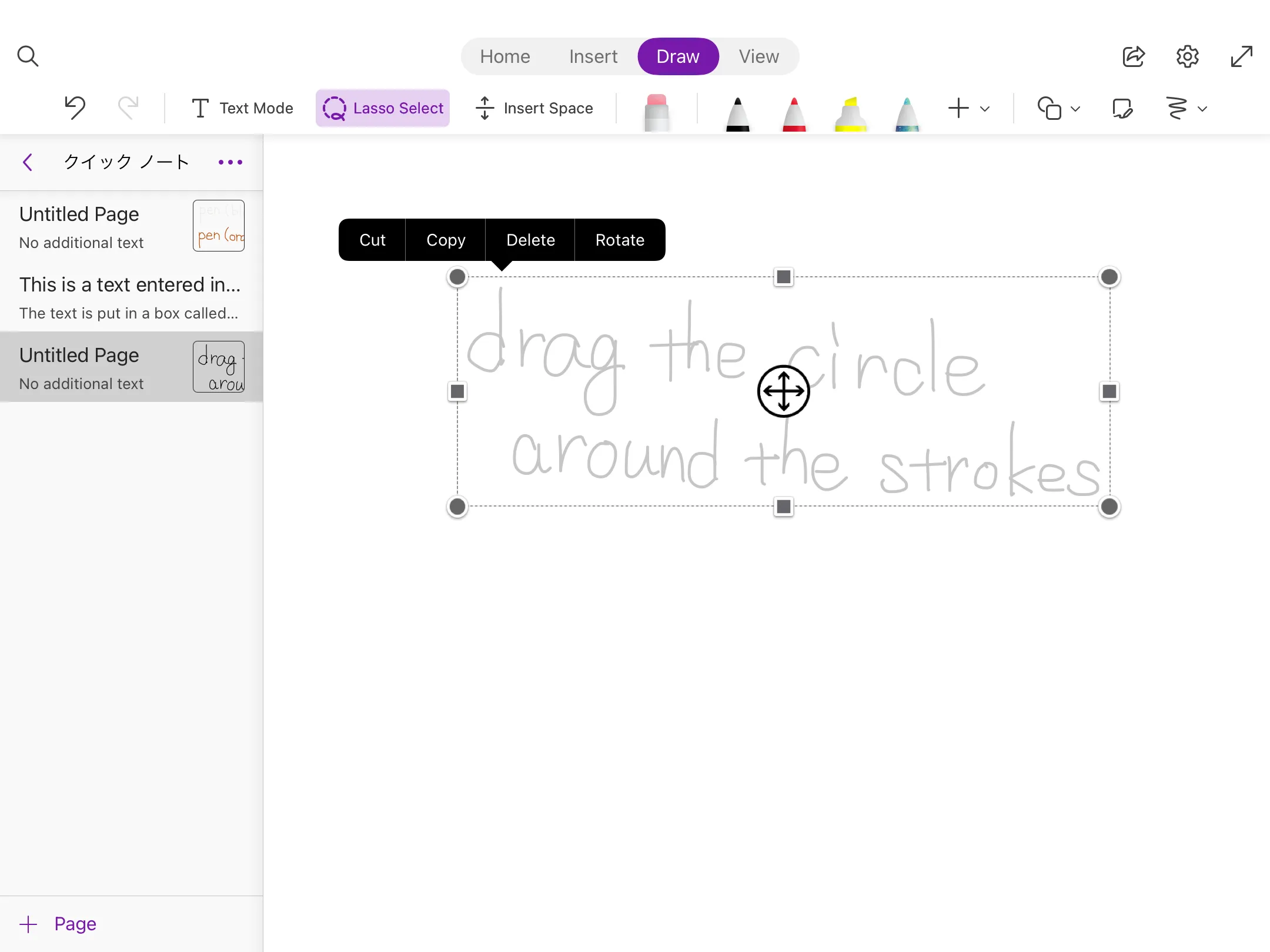Expand the ink replay dropdown arrow
This screenshot has height=952, width=1270.
[1202, 109]
